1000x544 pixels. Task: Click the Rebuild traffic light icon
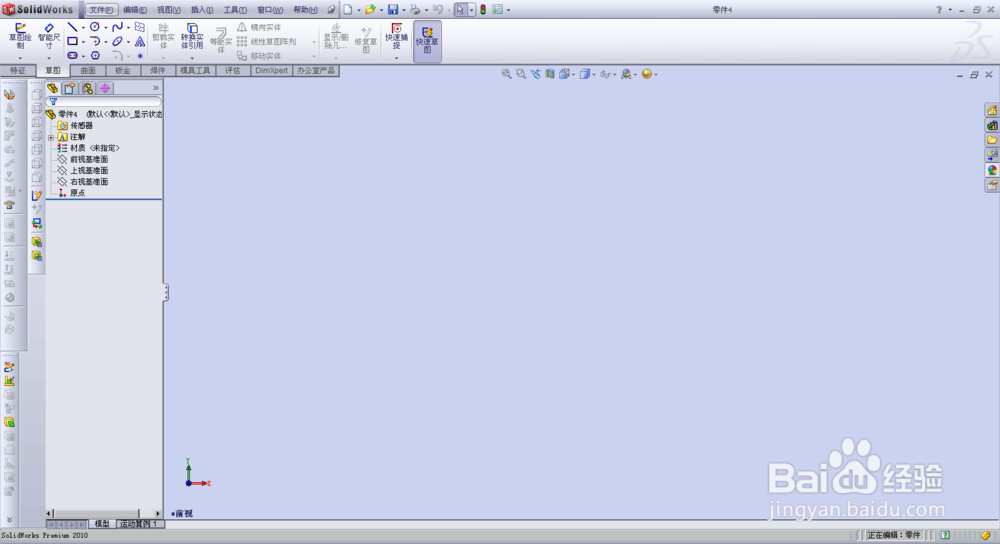tap(483, 10)
